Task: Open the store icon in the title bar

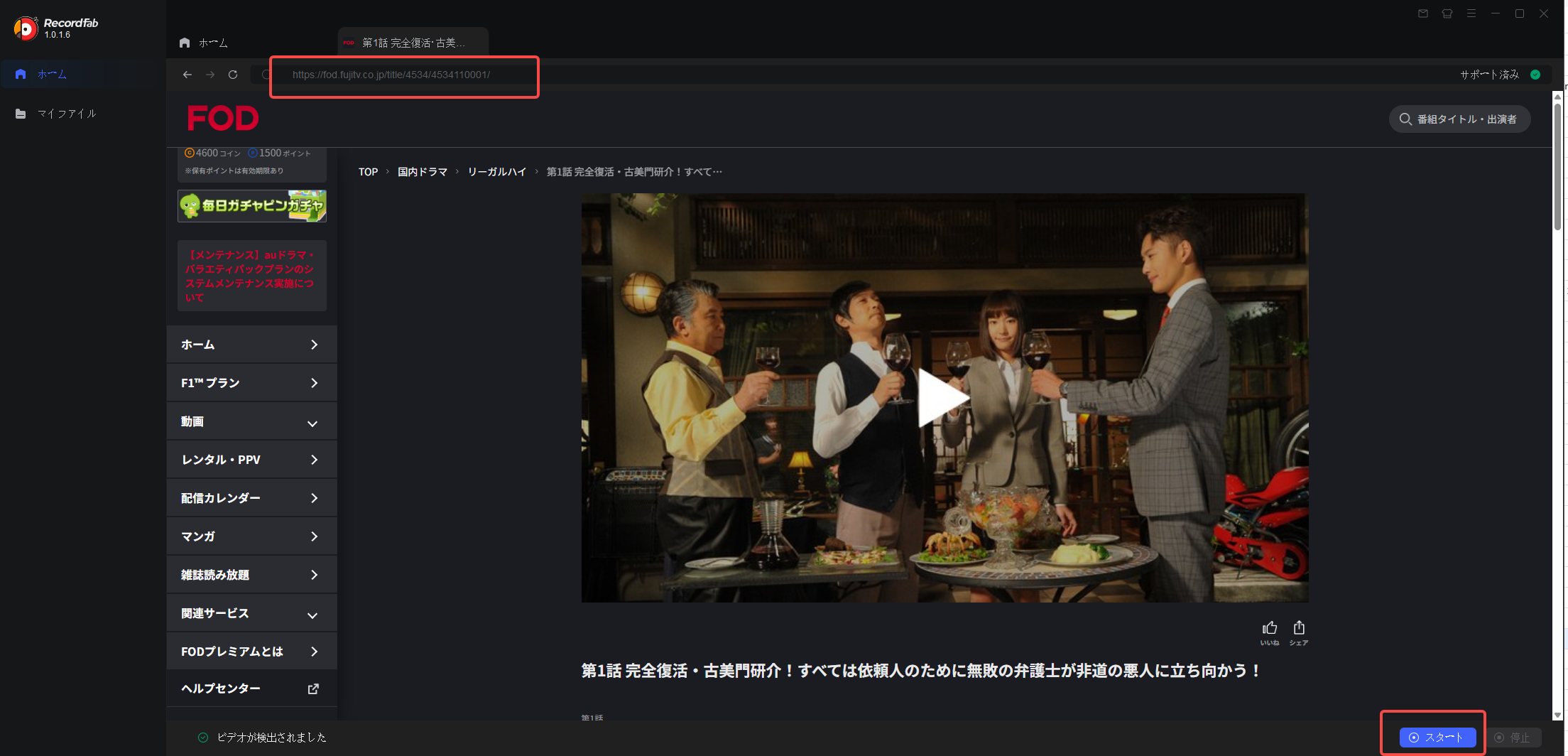Action: tap(1447, 13)
